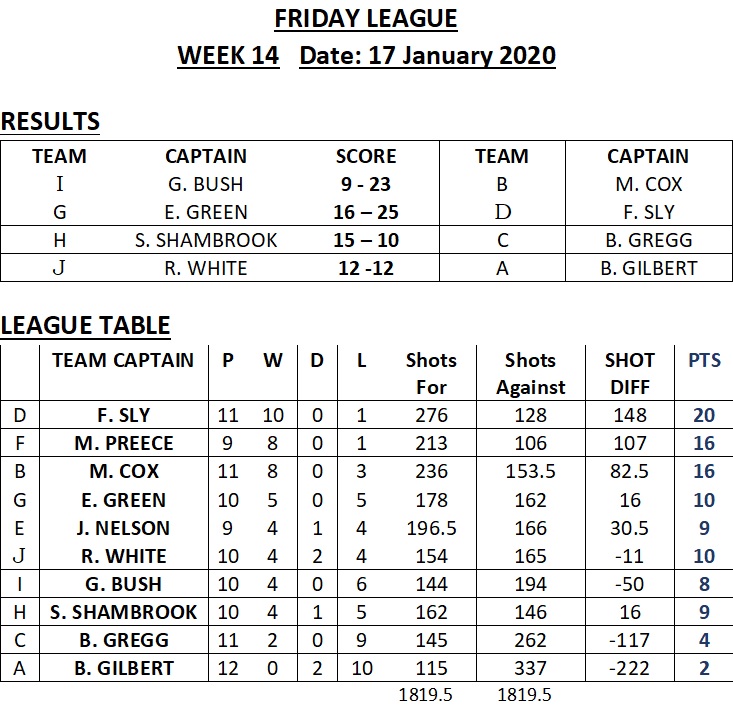Click the TEAM CAPTAIN column header

123,360
